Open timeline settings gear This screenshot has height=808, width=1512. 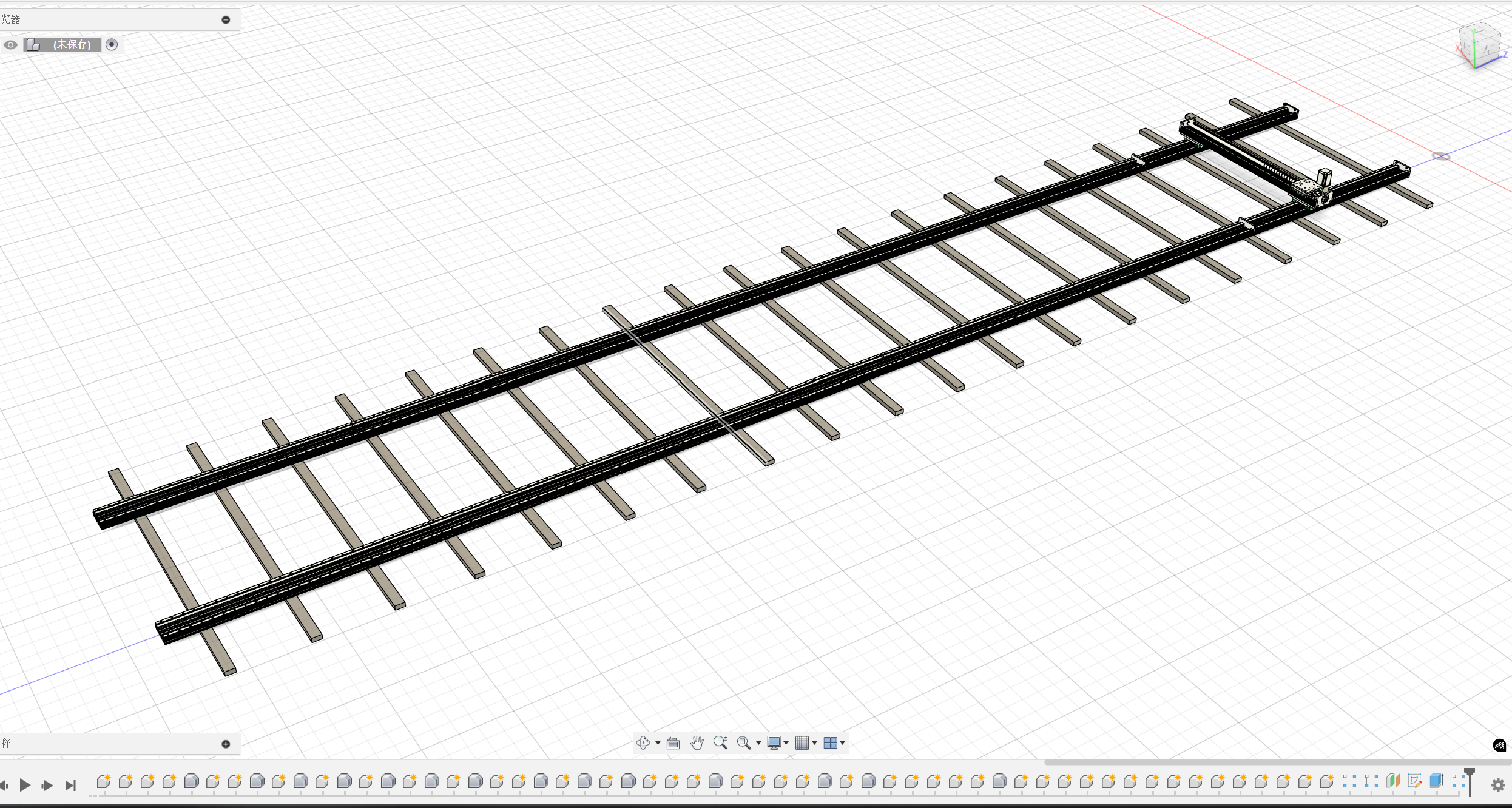tap(1498, 785)
